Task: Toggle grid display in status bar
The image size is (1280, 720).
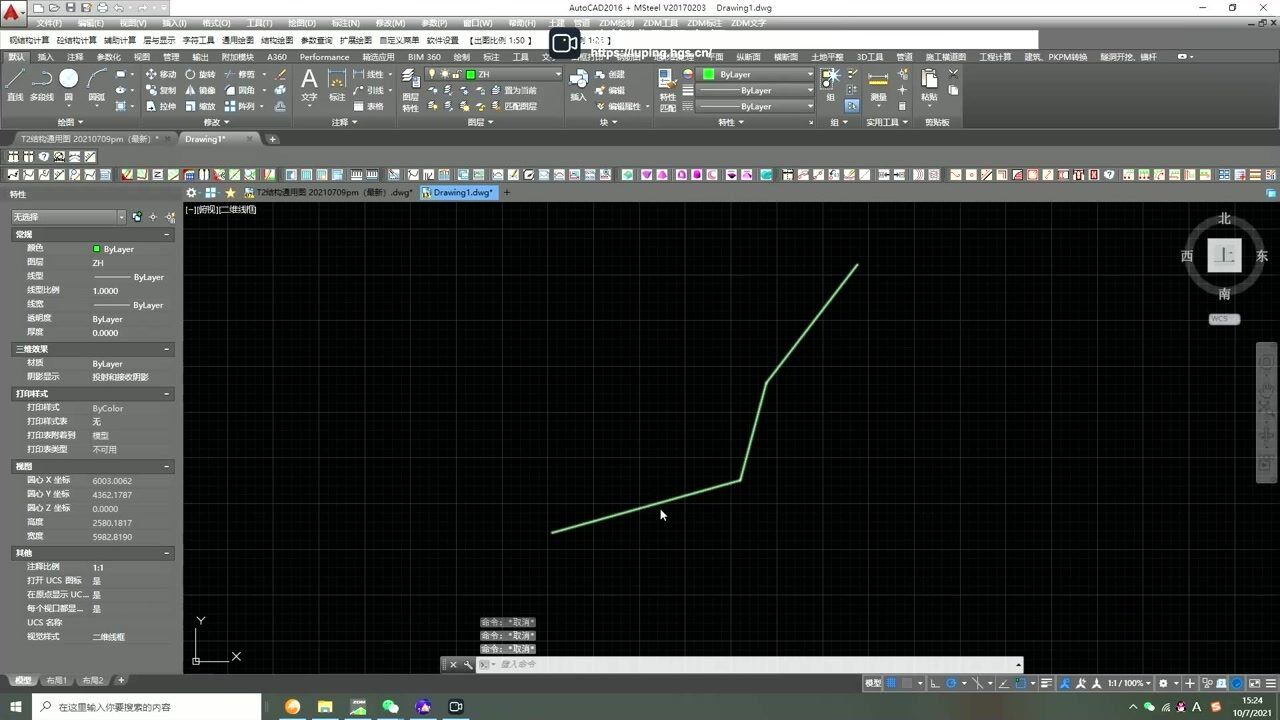Action: click(890, 683)
